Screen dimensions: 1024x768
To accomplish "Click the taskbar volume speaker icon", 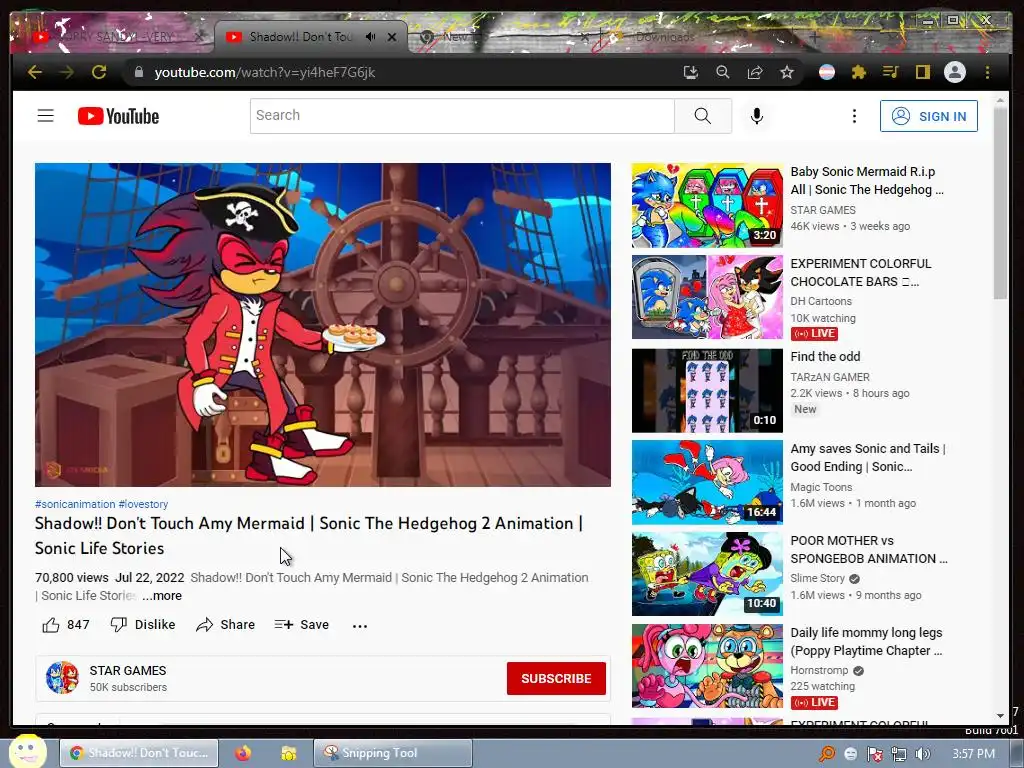I will pos(923,754).
